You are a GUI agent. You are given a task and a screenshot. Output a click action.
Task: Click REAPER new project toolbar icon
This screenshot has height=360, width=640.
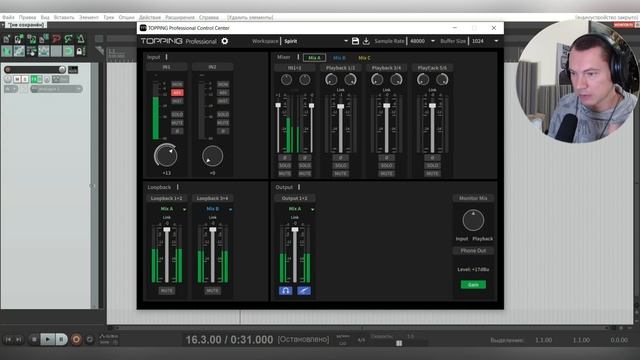tap(7, 39)
